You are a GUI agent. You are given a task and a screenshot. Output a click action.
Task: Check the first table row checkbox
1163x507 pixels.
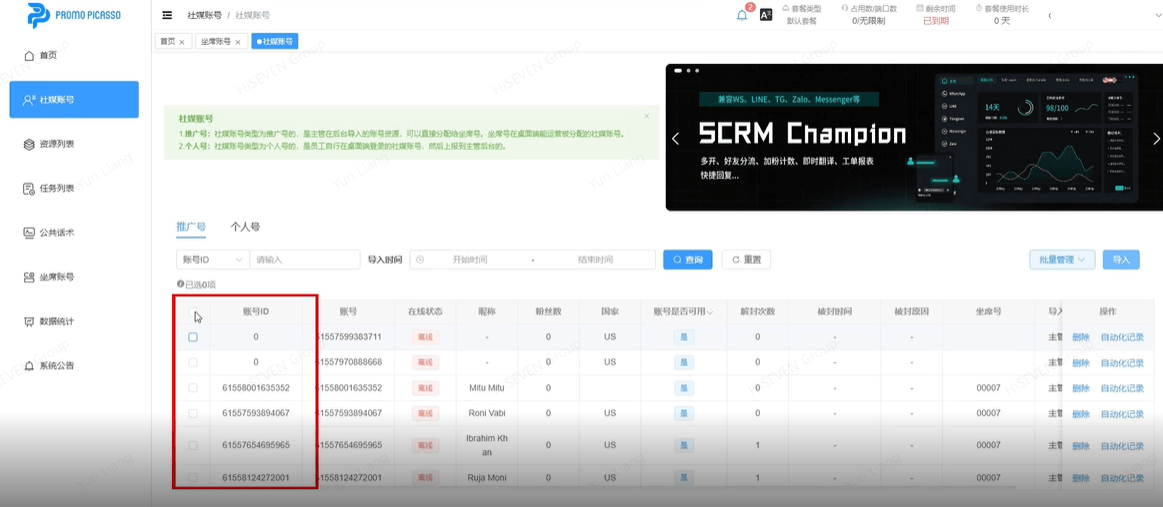(x=193, y=337)
